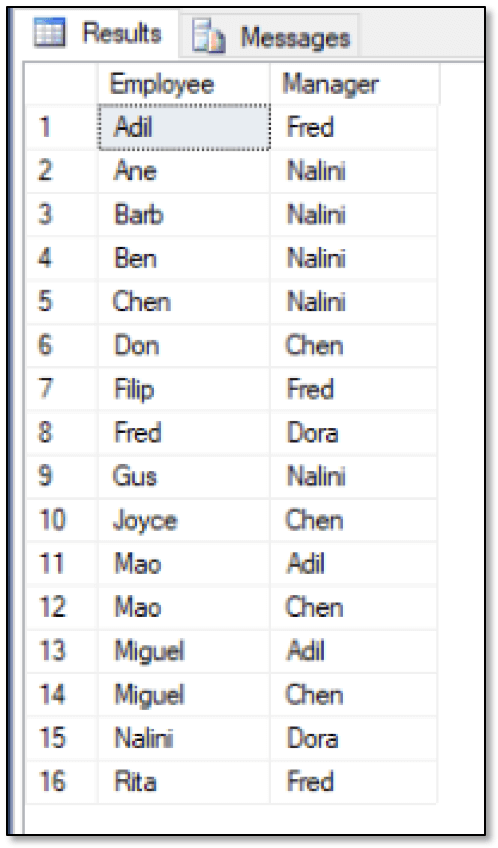This screenshot has width=498, height=848.
Task: Click the Messages tab icon
Action: click(208, 36)
